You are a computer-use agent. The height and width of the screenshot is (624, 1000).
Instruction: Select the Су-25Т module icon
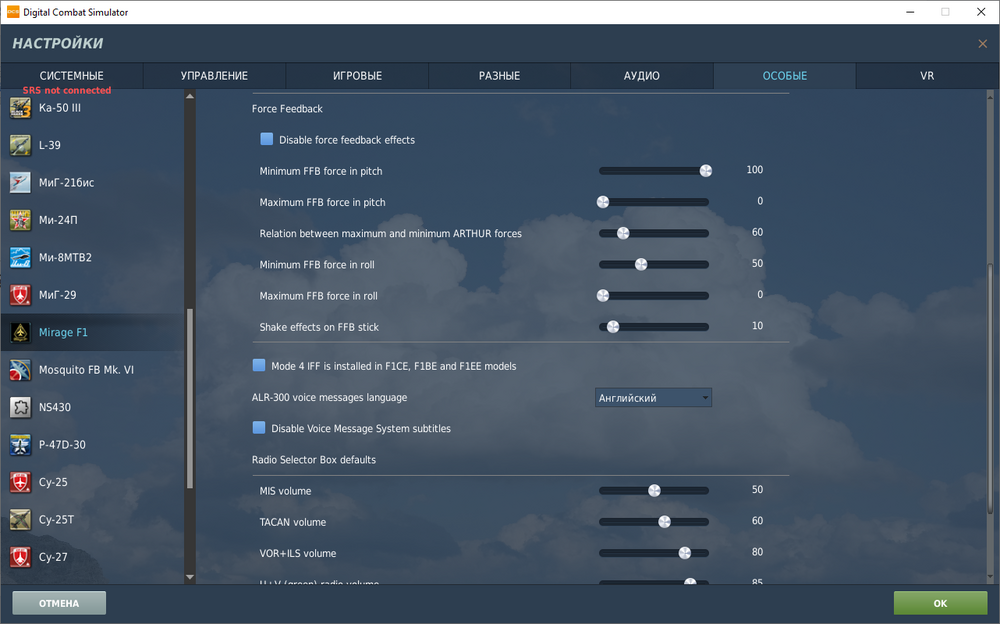pos(20,519)
